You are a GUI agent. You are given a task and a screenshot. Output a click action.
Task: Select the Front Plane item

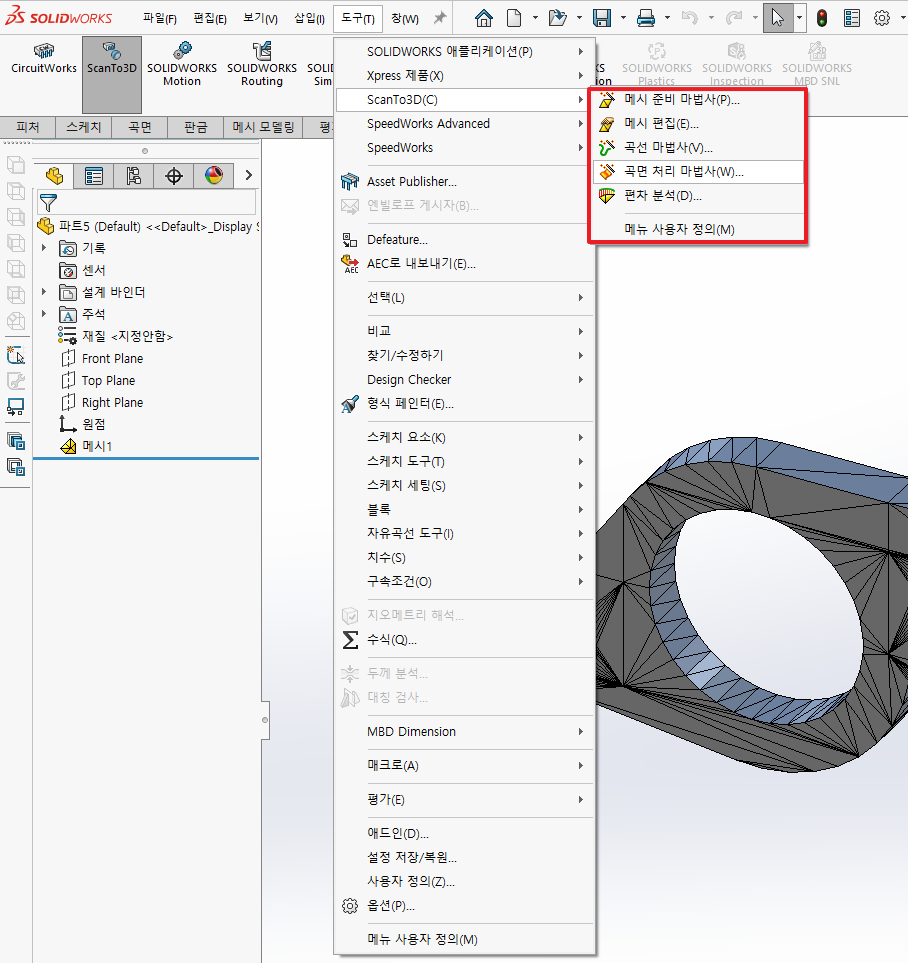click(102, 359)
